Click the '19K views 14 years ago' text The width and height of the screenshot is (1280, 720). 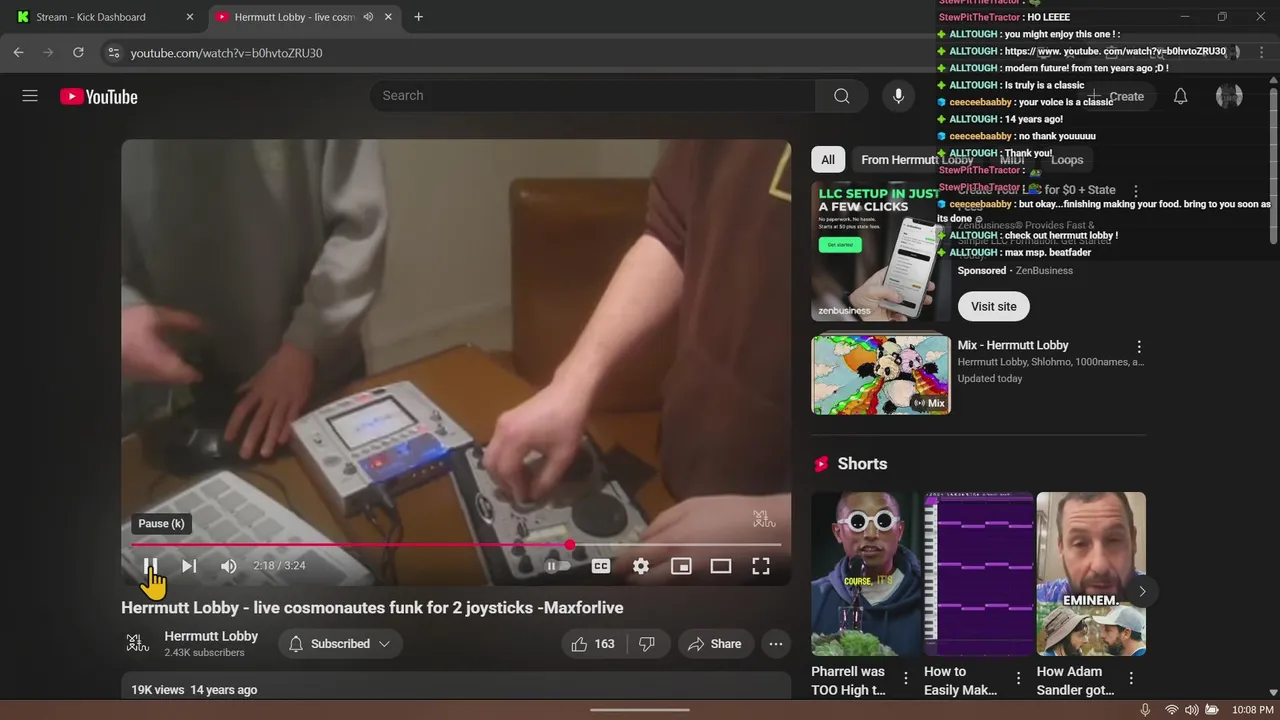click(x=194, y=690)
